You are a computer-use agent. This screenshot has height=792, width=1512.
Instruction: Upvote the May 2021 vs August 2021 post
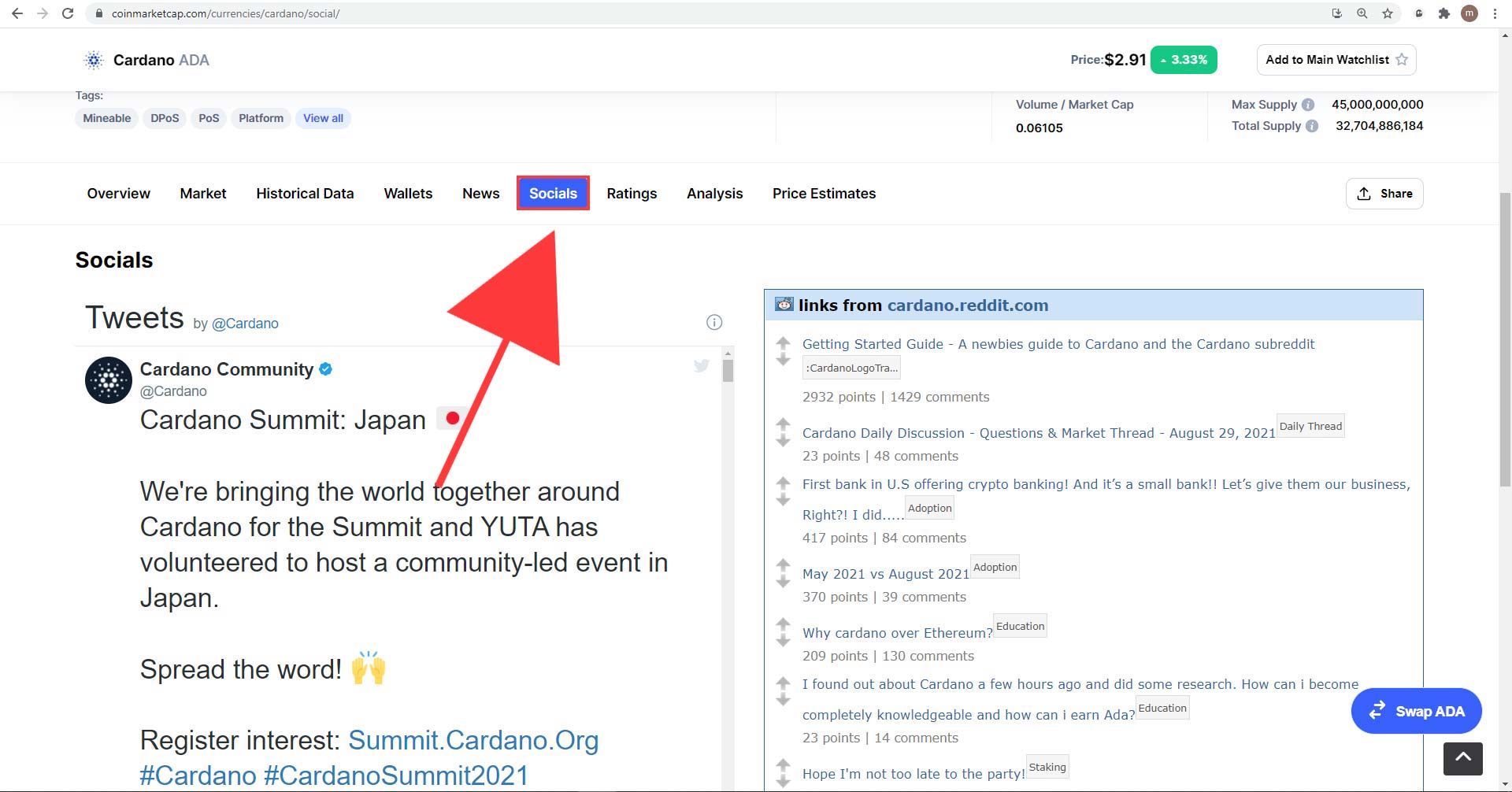pos(783,564)
